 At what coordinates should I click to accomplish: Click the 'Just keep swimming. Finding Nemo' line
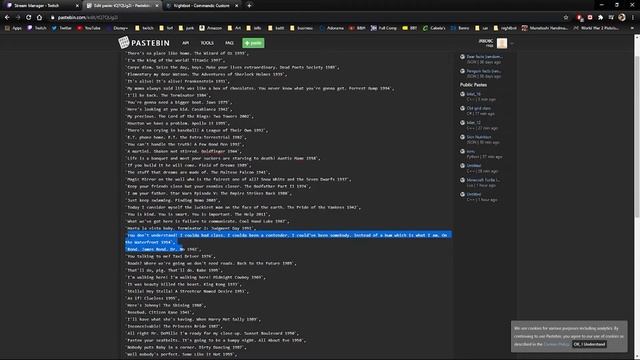(x=173, y=200)
